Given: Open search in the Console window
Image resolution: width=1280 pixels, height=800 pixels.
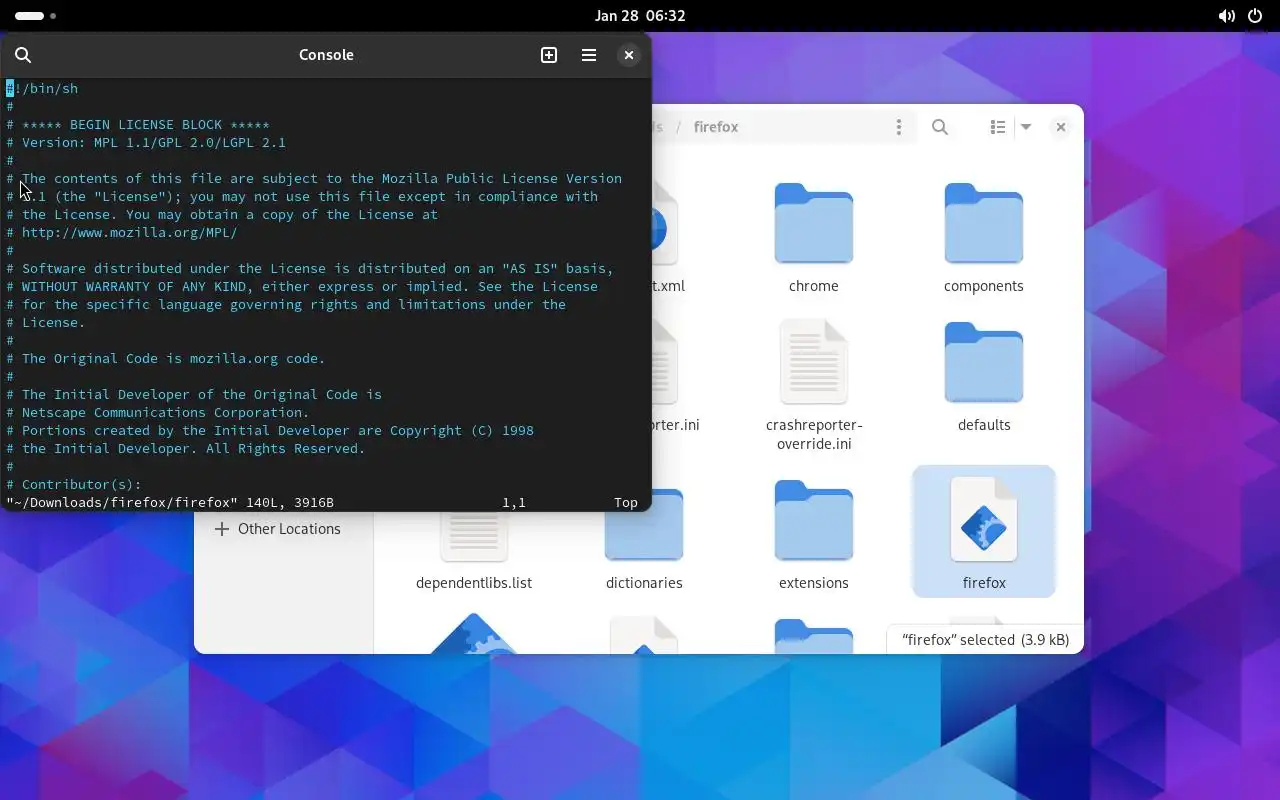Looking at the screenshot, I should (x=23, y=55).
